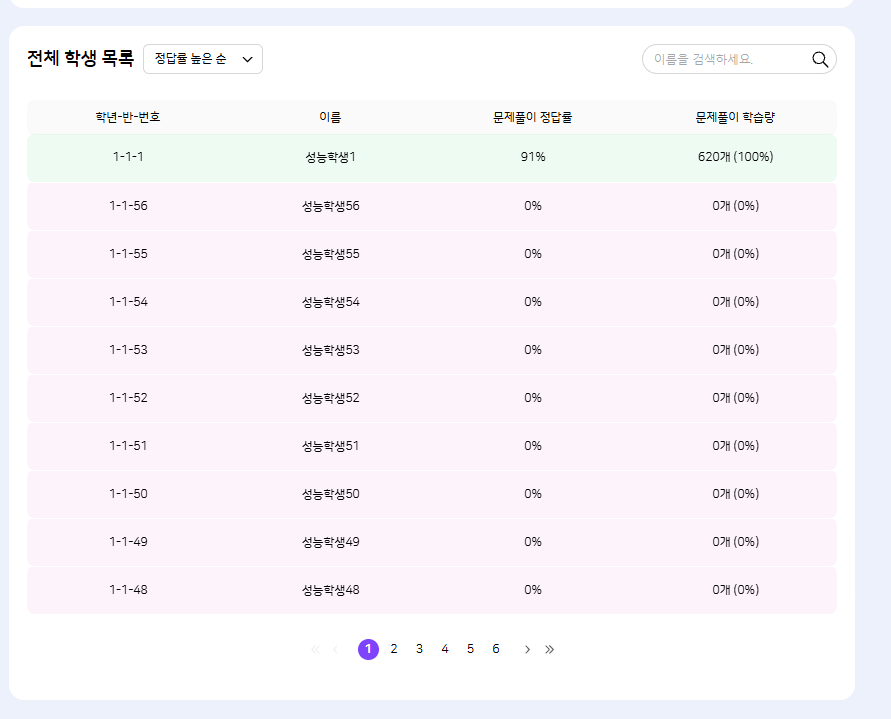This screenshot has height=719, width=891.
Task: Switch to page 5
Action: [470, 649]
